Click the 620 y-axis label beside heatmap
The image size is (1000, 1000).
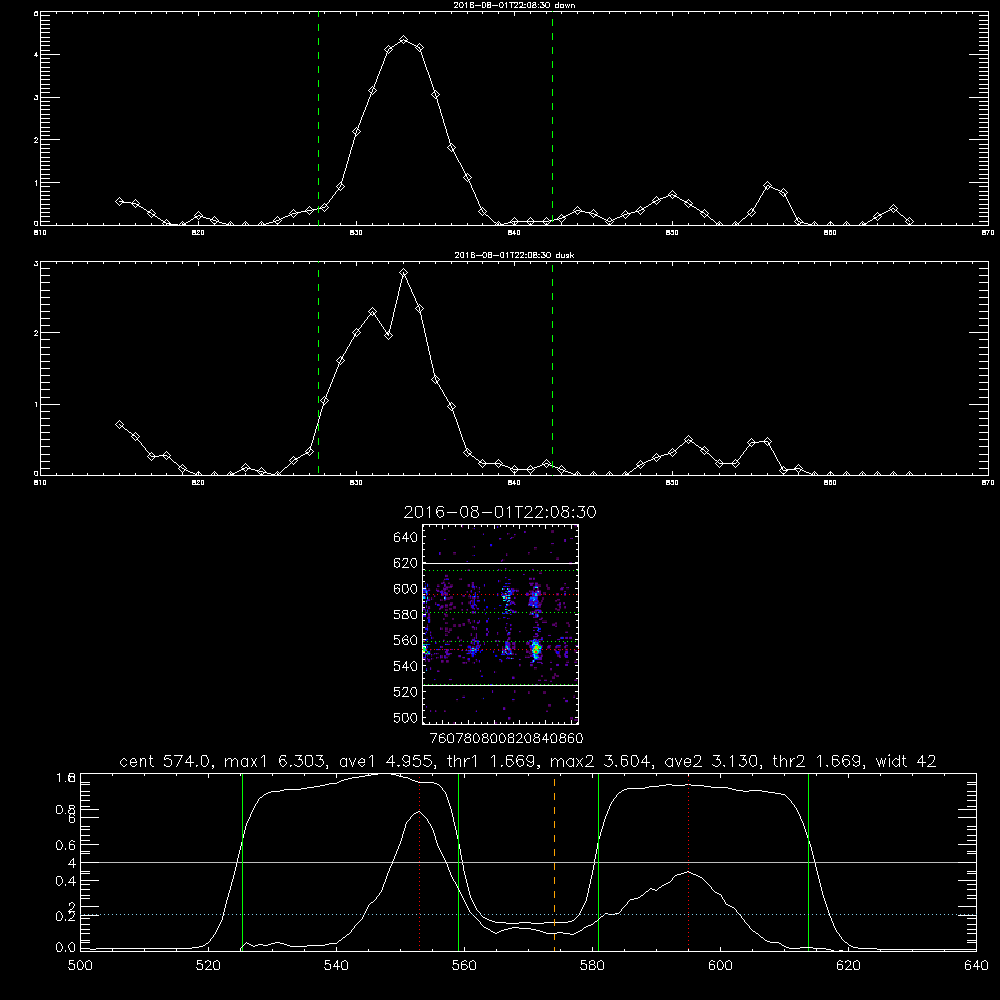click(x=406, y=563)
